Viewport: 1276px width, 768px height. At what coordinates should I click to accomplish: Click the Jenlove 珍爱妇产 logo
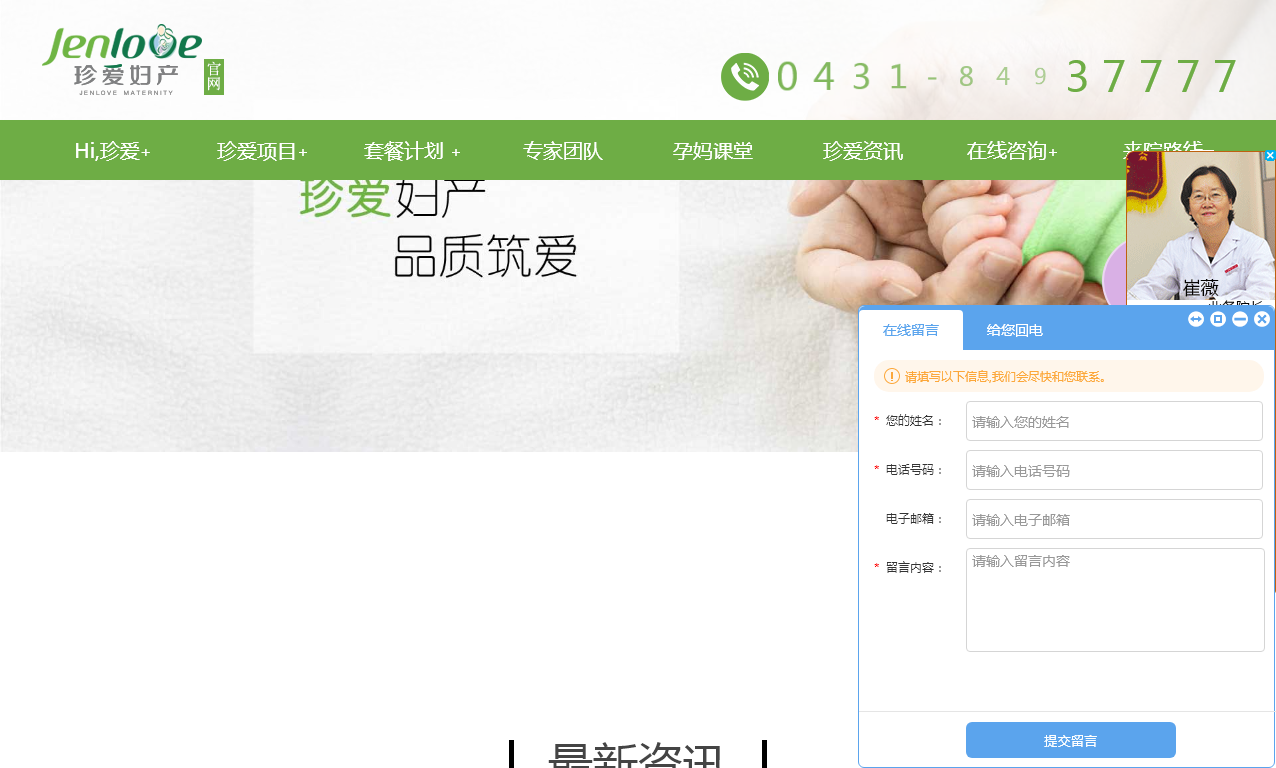(122, 60)
